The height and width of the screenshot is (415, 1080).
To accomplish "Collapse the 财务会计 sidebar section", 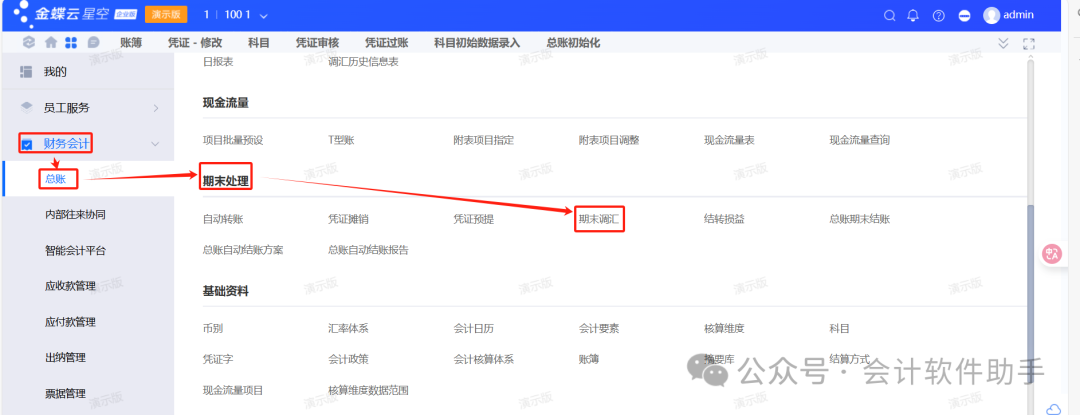I will [x=155, y=144].
